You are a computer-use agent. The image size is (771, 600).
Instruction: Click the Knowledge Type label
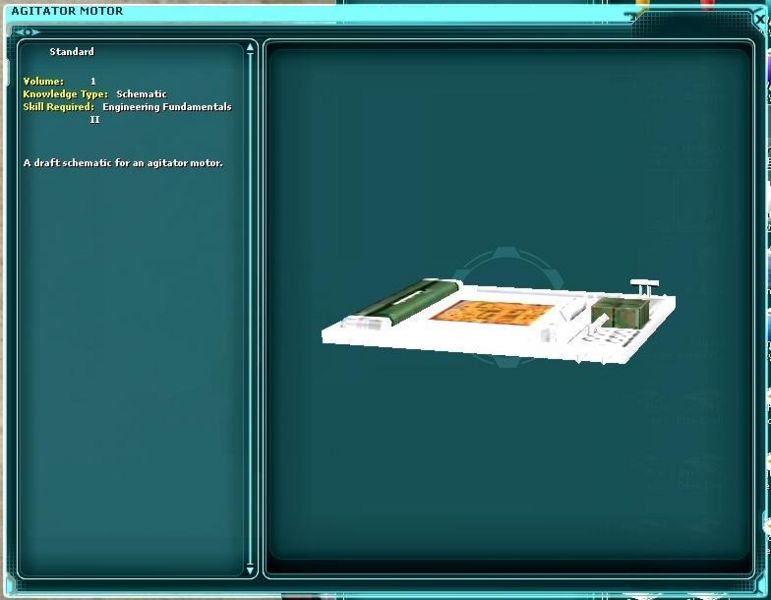(x=65, y=94)
